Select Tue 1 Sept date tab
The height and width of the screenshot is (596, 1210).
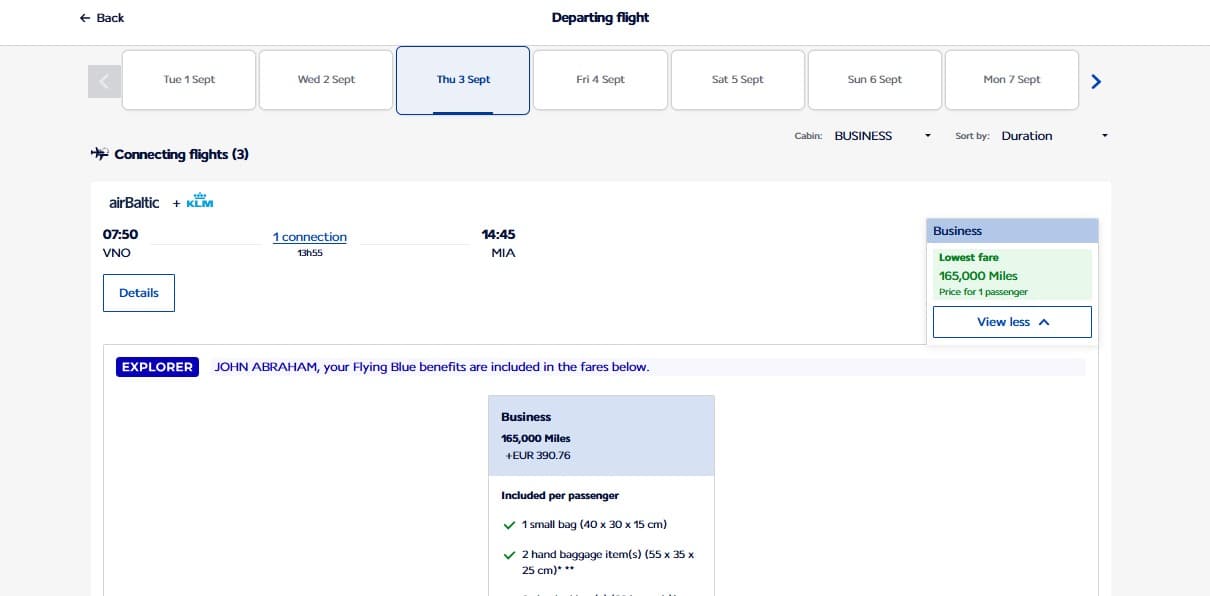point(189,80)
